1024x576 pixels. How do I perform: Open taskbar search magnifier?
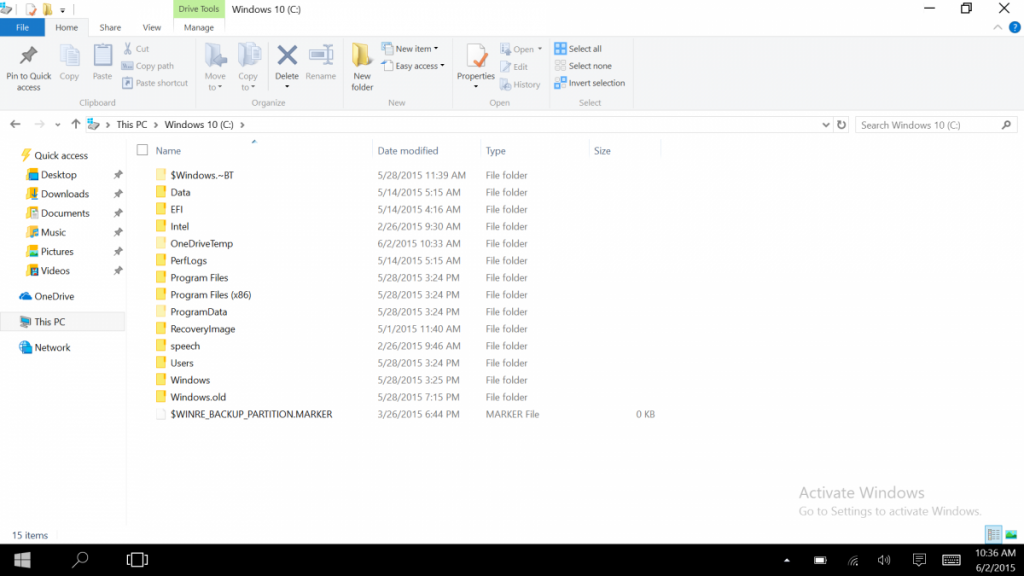[x=80, y=560]
